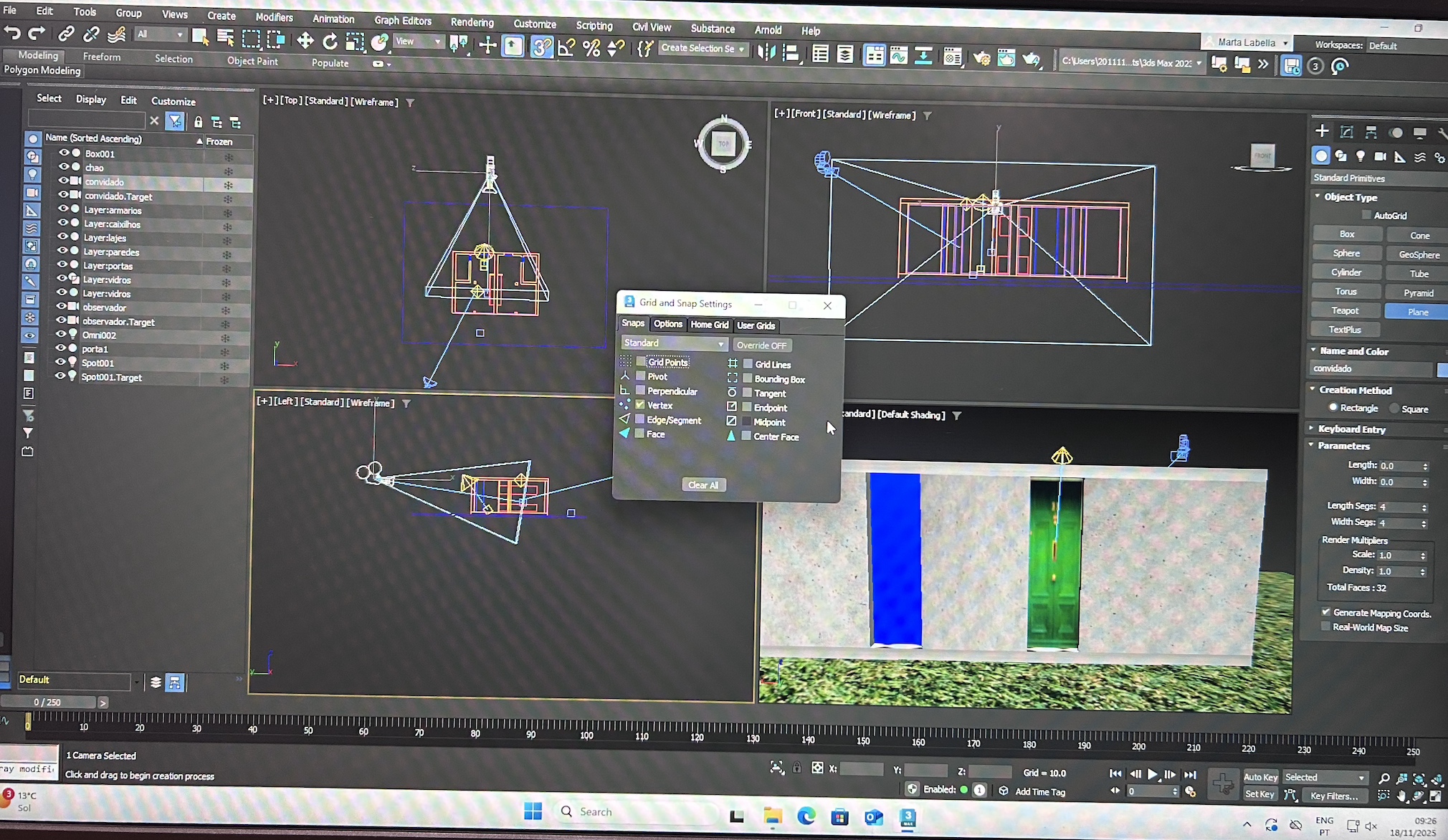Image resolution: width=1448 pixels, height=840 pixels.
Task: Switch to Home Grid tab
Action: (709, 325)
